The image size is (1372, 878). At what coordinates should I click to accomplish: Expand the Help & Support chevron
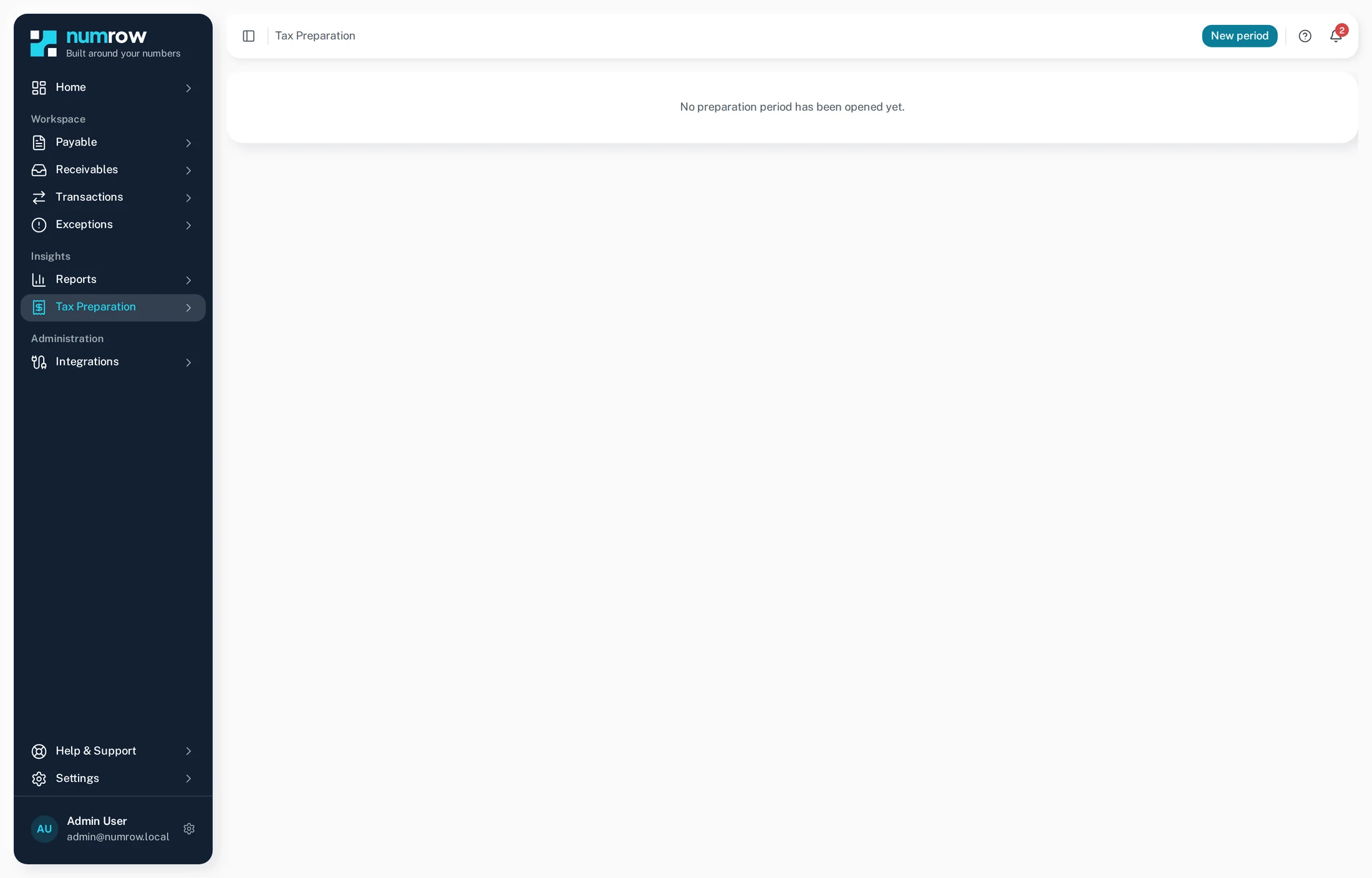coord(188,751)
